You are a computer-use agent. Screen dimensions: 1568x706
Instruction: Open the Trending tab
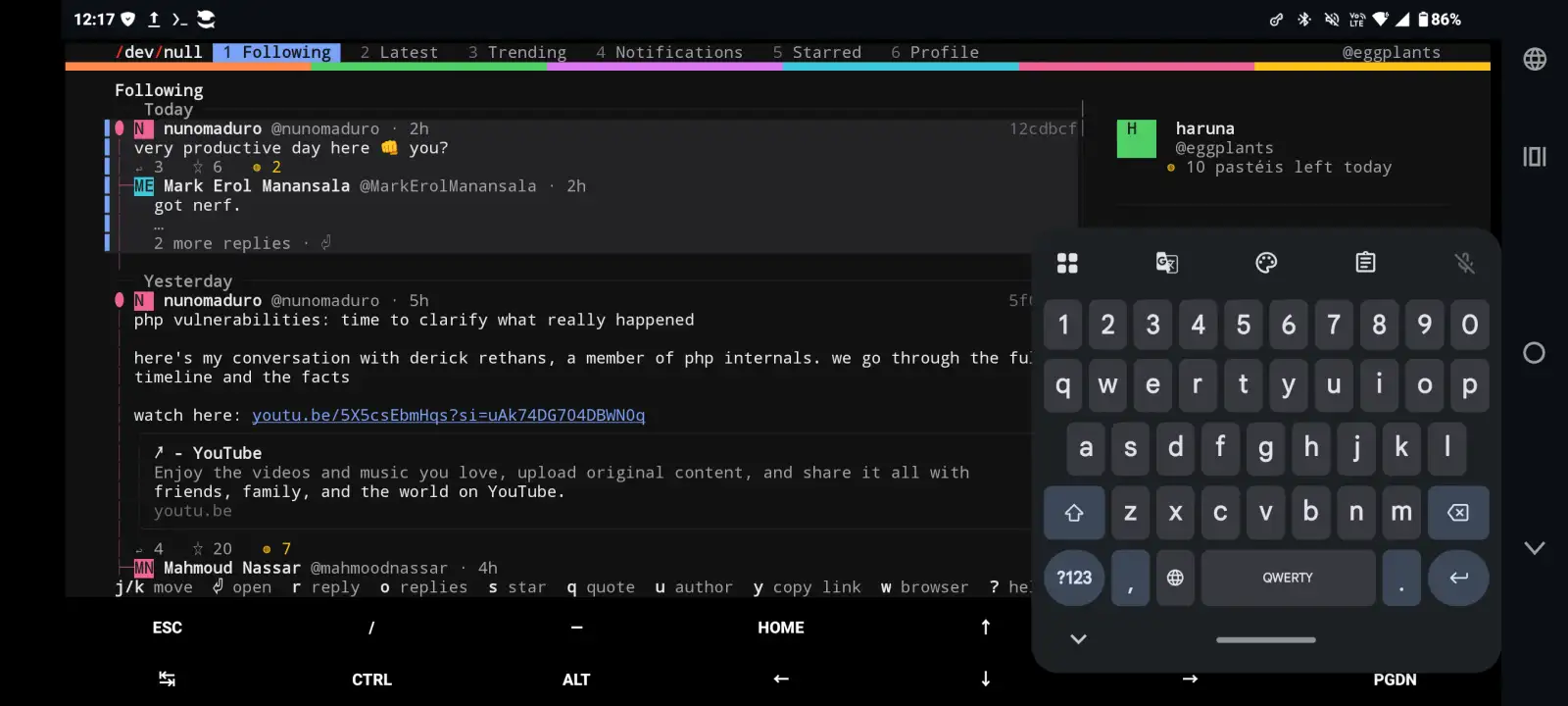(517, 52)
